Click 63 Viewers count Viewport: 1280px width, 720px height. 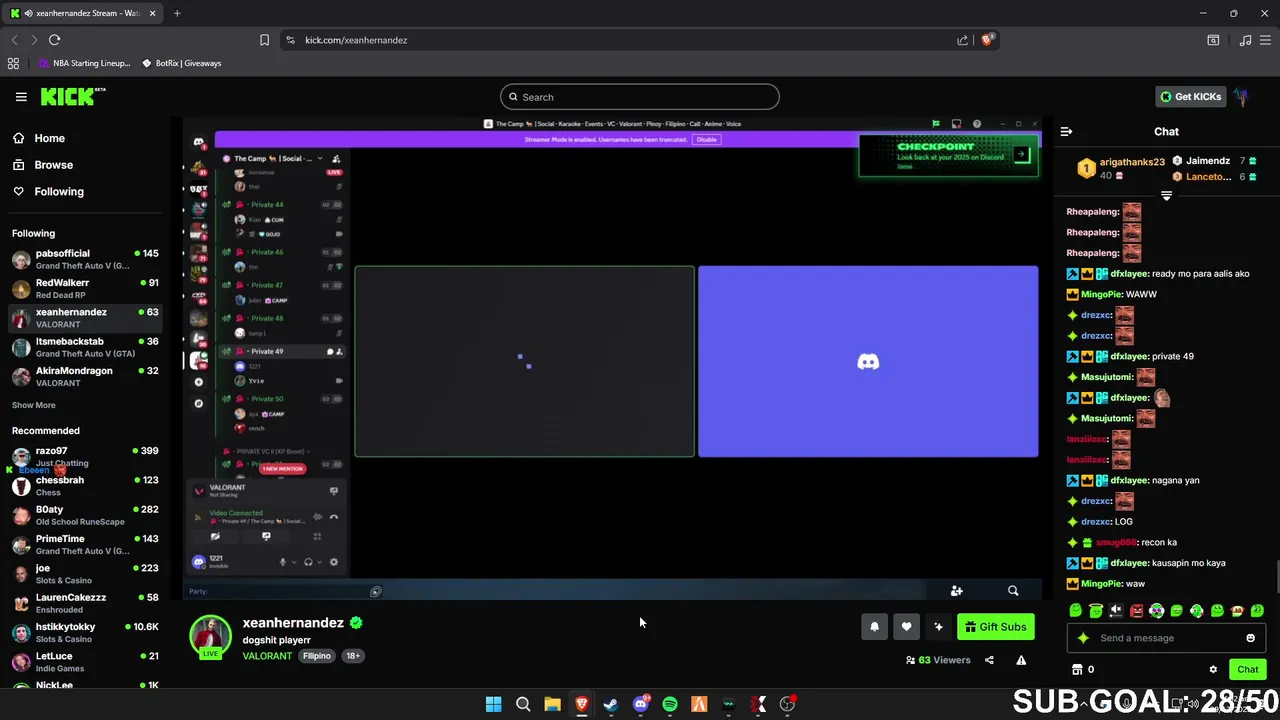click(x=938, y=660)
